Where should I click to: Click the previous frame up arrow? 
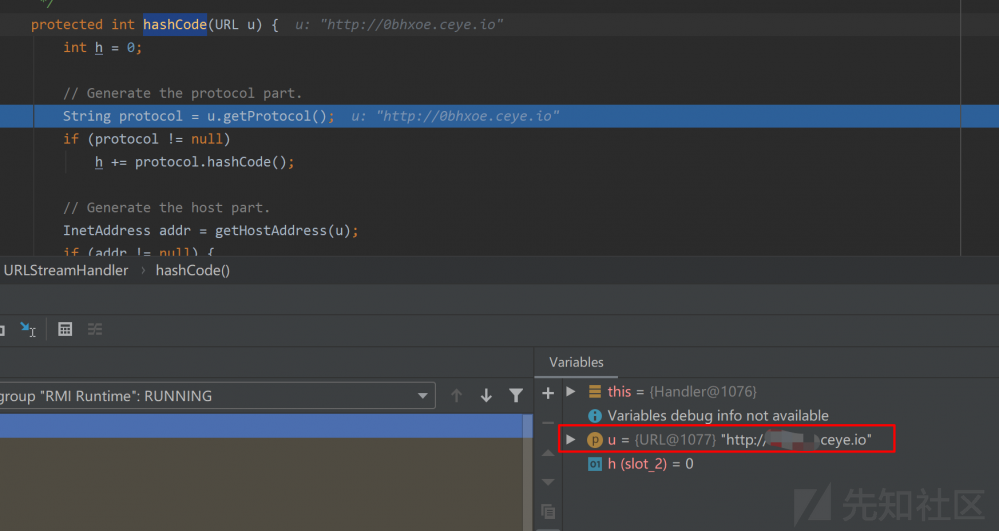point(456,396)
